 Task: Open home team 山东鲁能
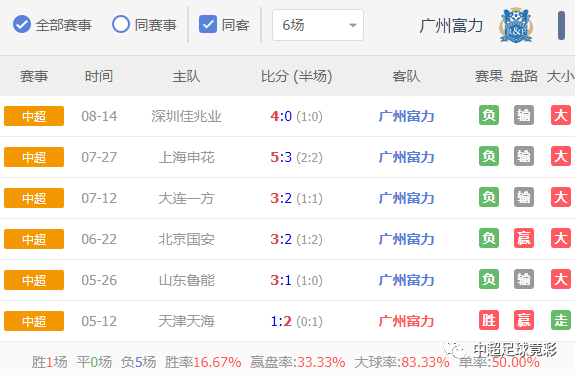(186, 280)
